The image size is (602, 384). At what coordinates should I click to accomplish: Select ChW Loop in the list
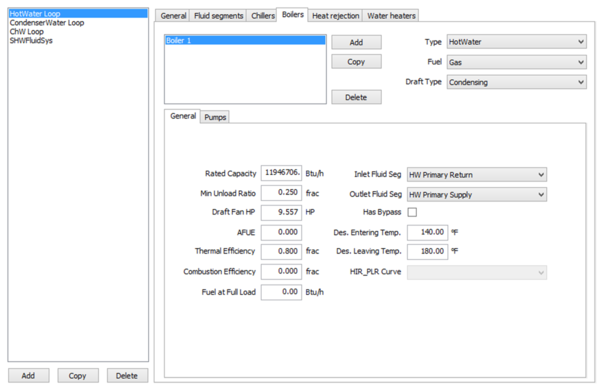click(26, 31)
